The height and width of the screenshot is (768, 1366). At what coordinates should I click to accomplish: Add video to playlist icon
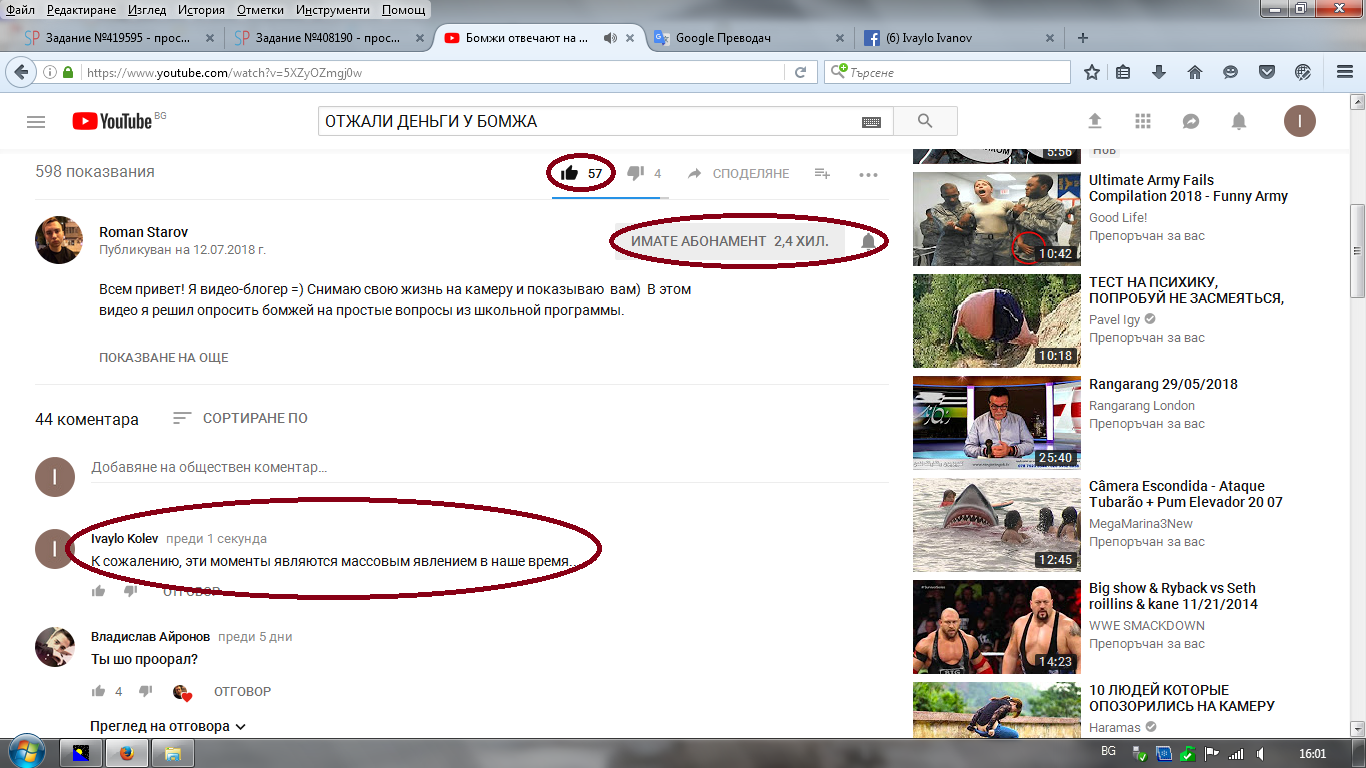[x=822, y=173]
